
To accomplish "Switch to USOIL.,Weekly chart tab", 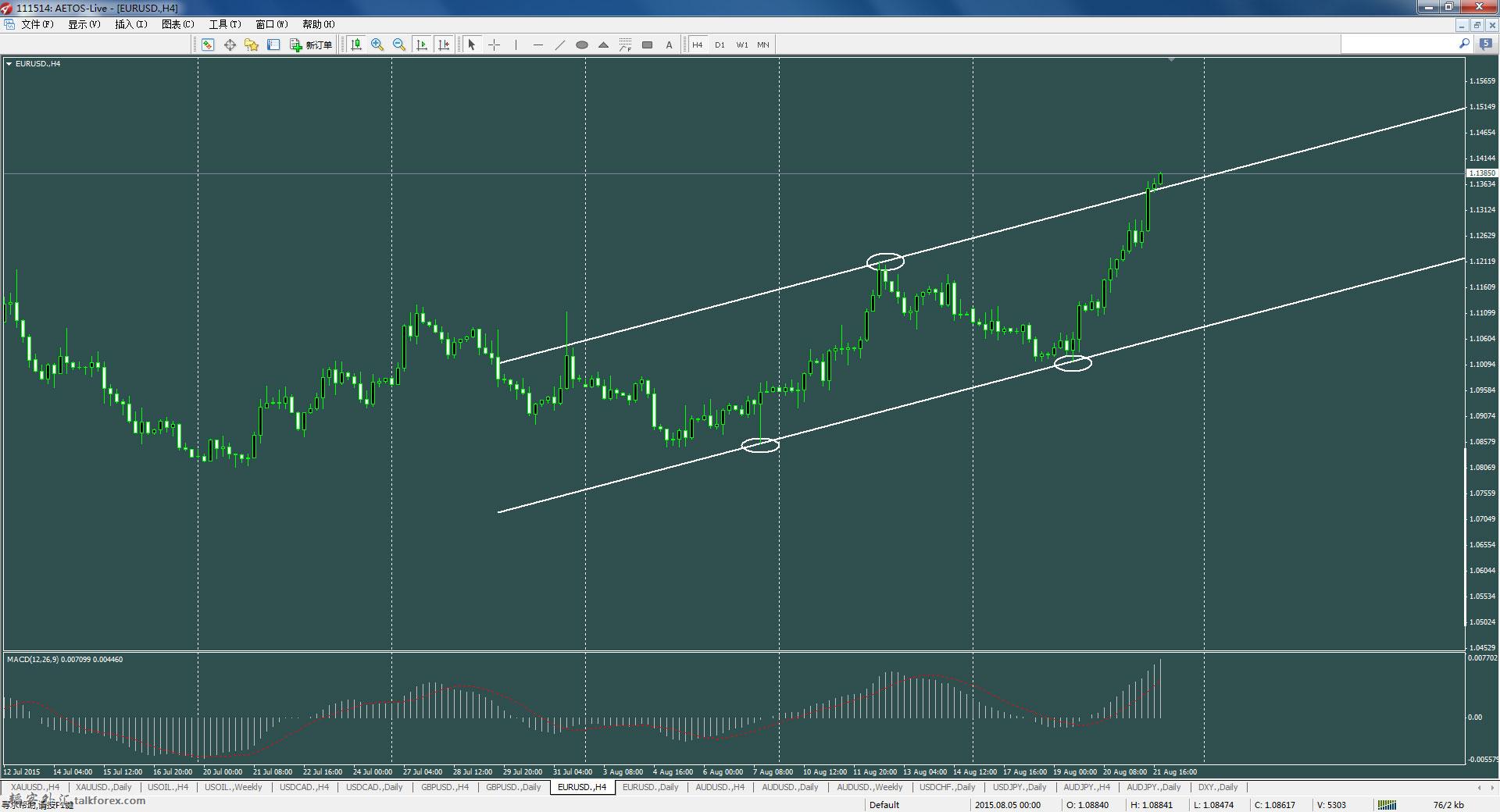I will pos(233,787).
